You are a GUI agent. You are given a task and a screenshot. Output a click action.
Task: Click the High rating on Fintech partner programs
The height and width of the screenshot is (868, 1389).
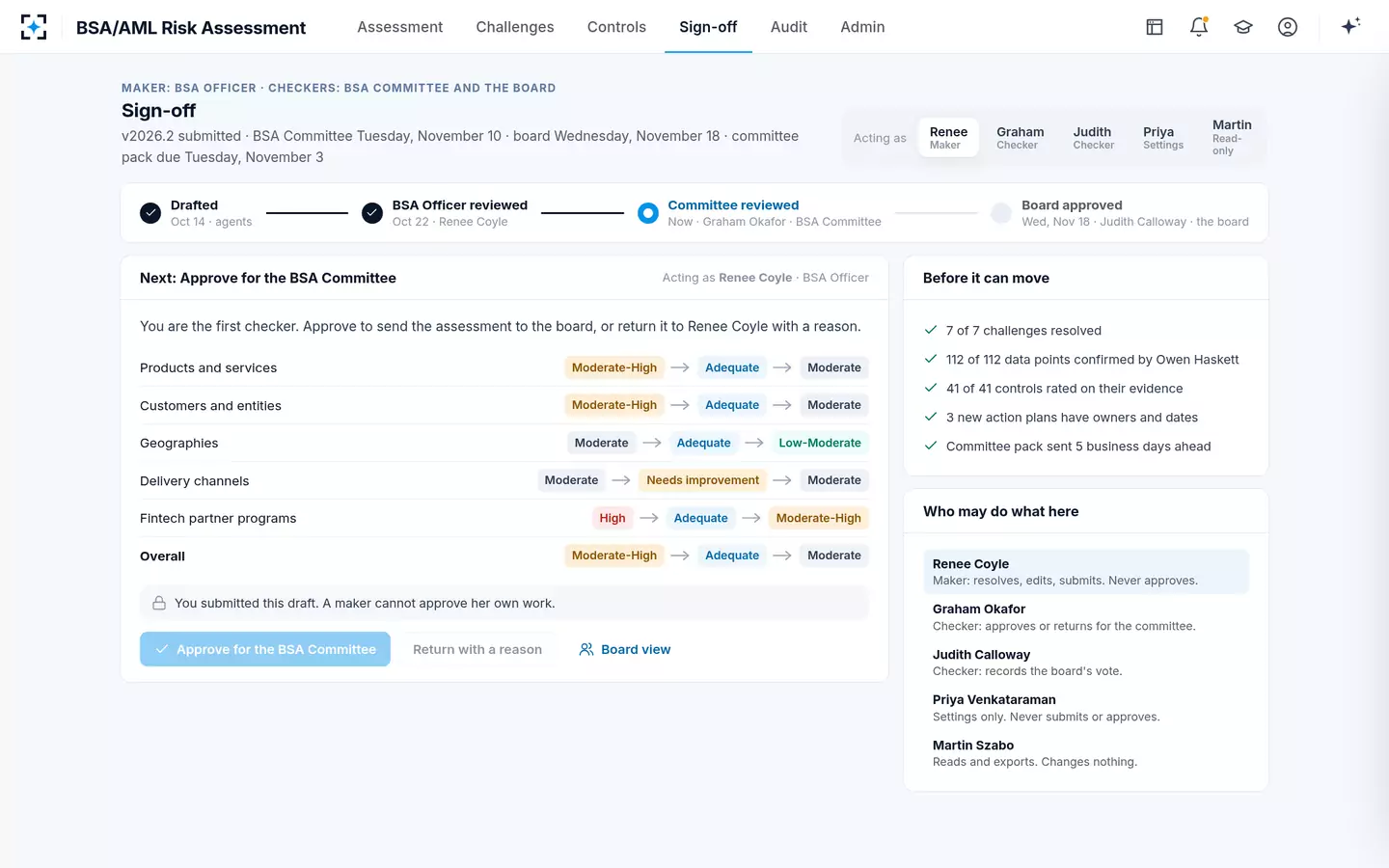613,518
